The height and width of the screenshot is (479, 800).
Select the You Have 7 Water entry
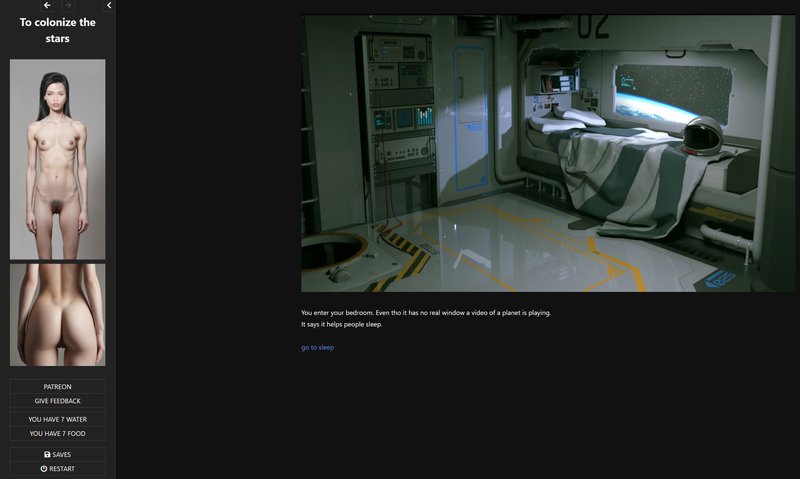tap(58, 419)
